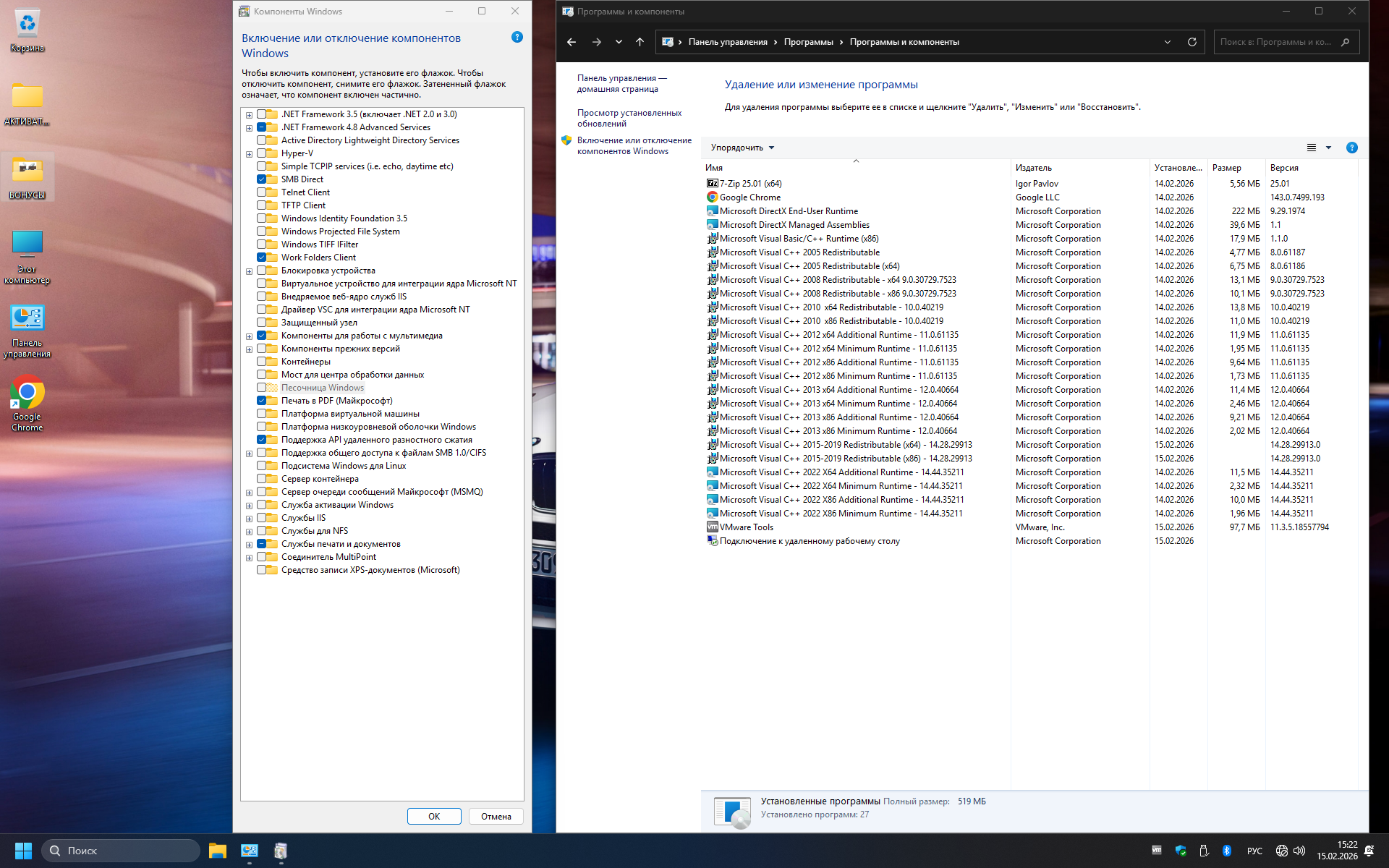Uncheck the SMB Direct checkbox

point(262,179)
